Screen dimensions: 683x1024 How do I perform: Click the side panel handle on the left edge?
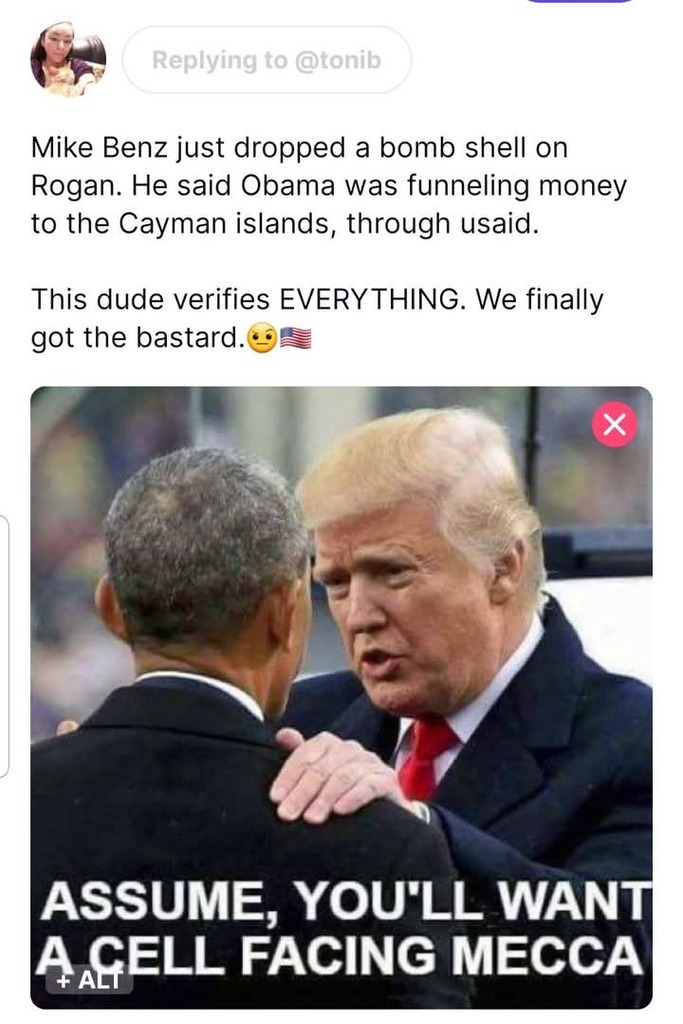[4, 646]
